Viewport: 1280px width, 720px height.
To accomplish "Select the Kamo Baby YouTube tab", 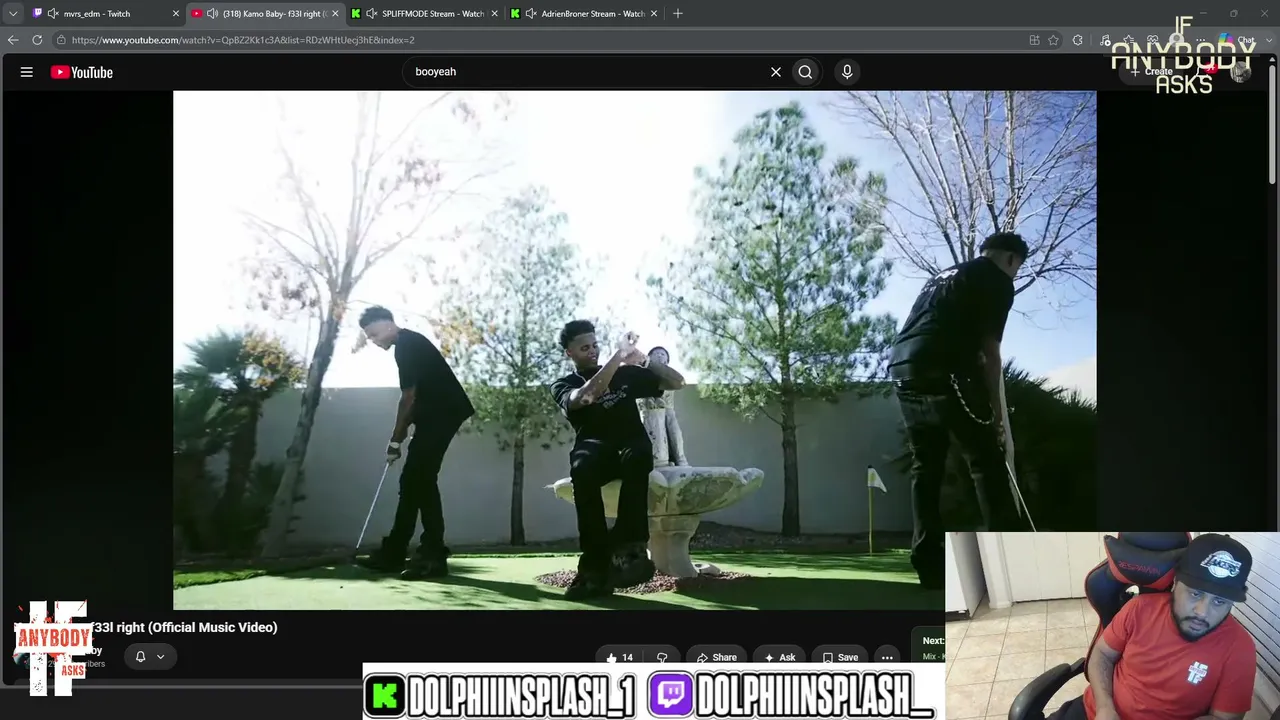I will pos(265,14).
